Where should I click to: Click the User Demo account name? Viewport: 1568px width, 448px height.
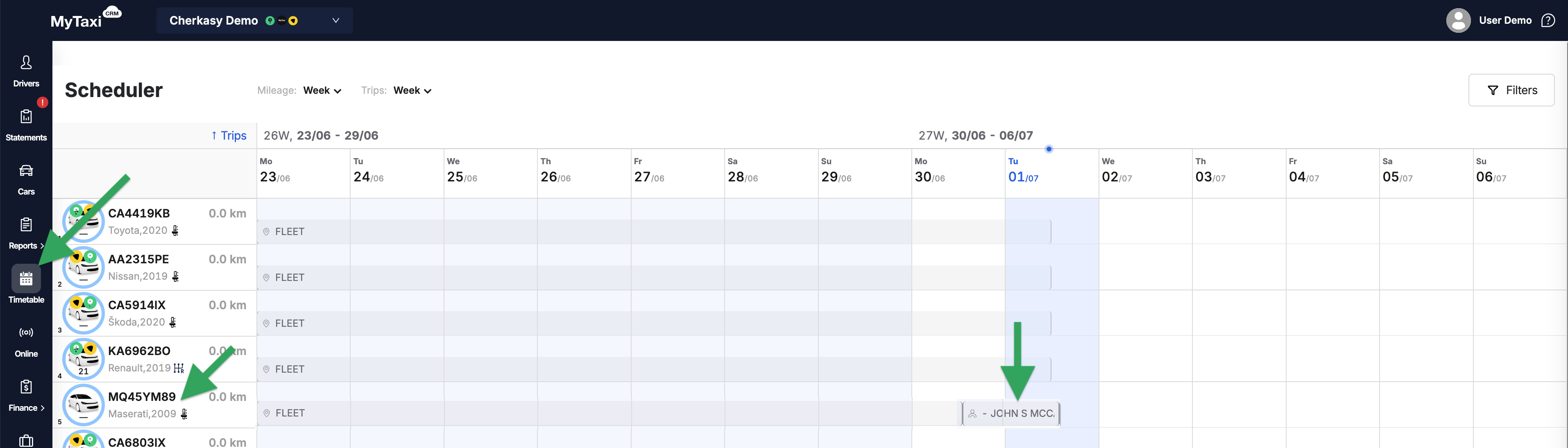[x=1505, y=21]
